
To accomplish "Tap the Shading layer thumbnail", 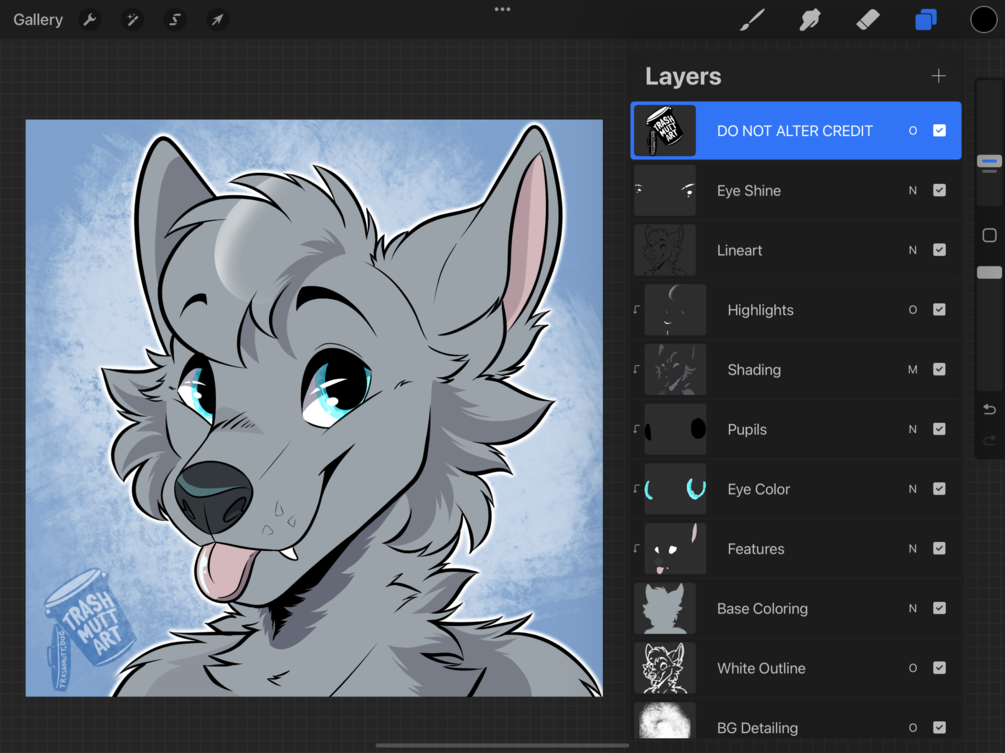I will (675, 369).
